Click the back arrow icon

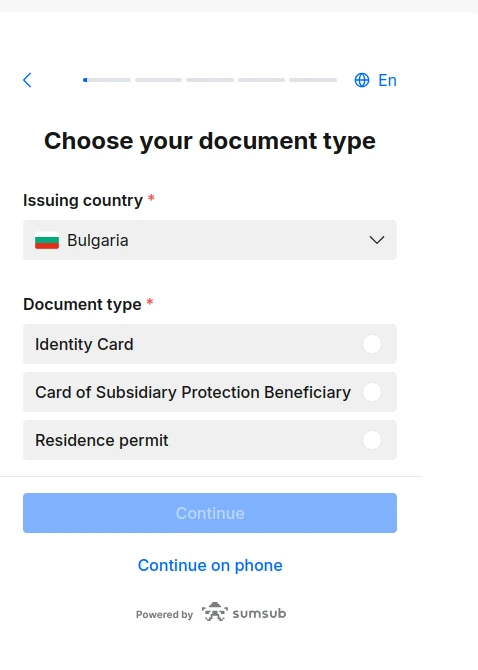click(x=27, y=80)
